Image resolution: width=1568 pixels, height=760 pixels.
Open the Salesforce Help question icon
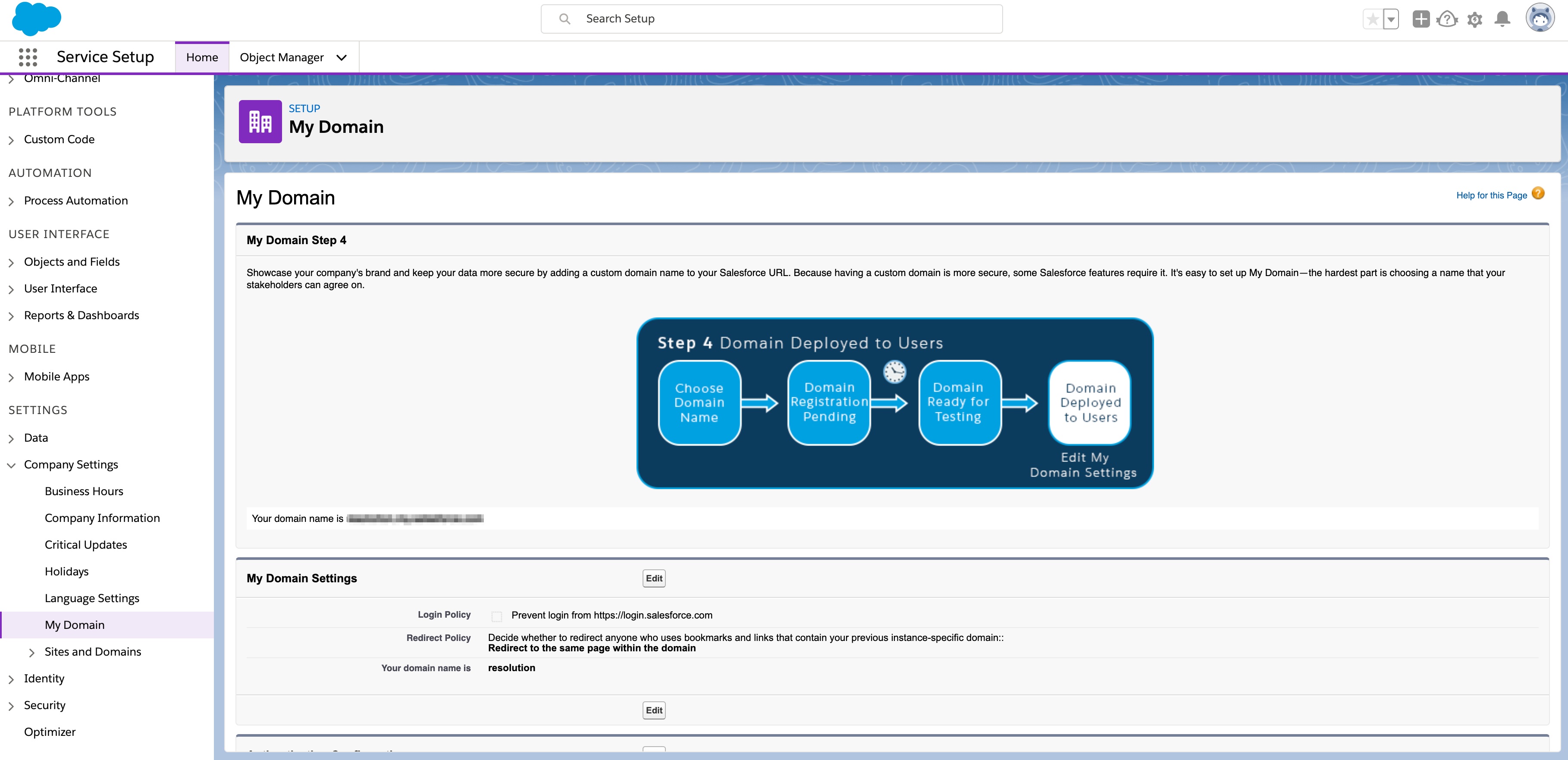[1447, 19]
